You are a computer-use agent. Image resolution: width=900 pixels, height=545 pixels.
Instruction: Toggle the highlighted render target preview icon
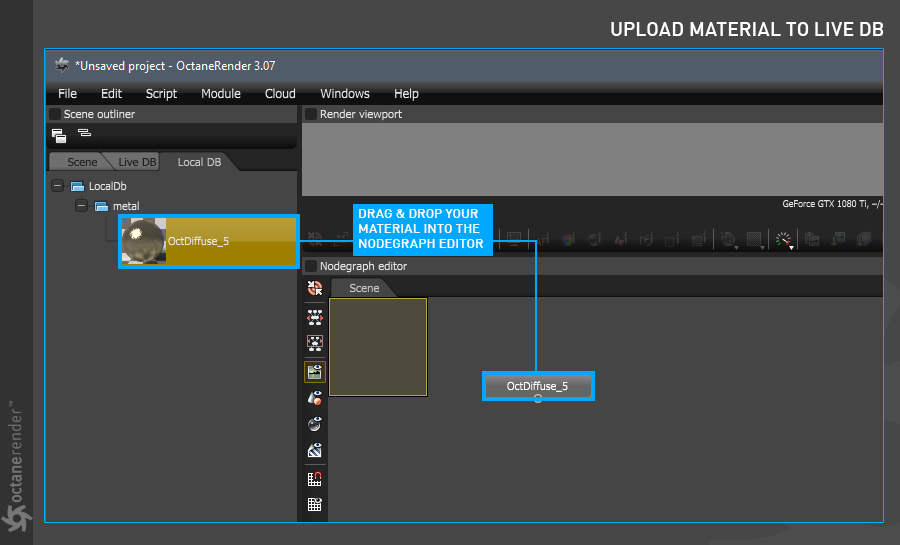[315, 372]
